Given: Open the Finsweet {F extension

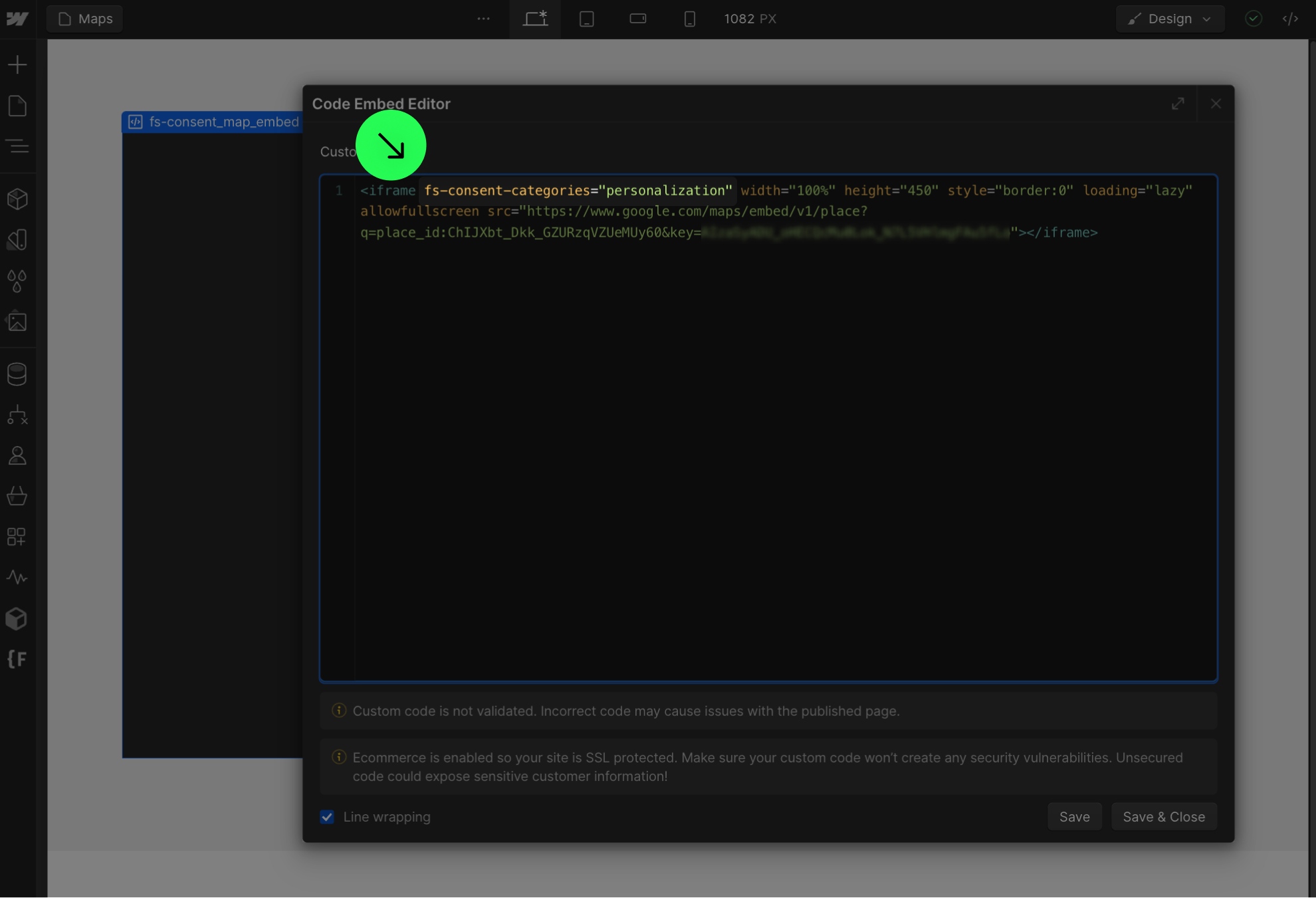Looking at the screenshot, I should pyautogui.click(x=17, y=659).
